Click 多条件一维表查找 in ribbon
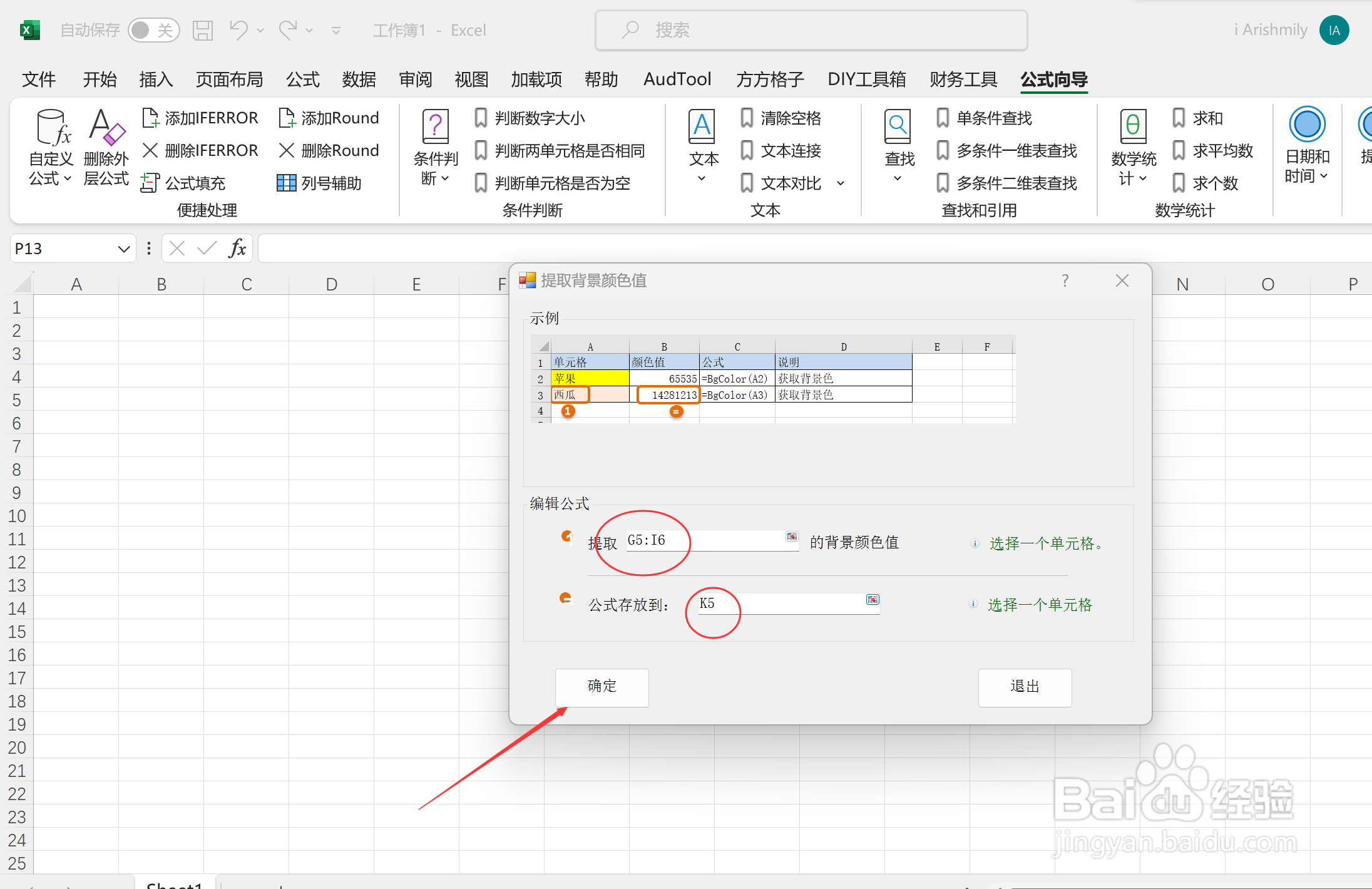 pyautogui.click(x=1006, y=150)
